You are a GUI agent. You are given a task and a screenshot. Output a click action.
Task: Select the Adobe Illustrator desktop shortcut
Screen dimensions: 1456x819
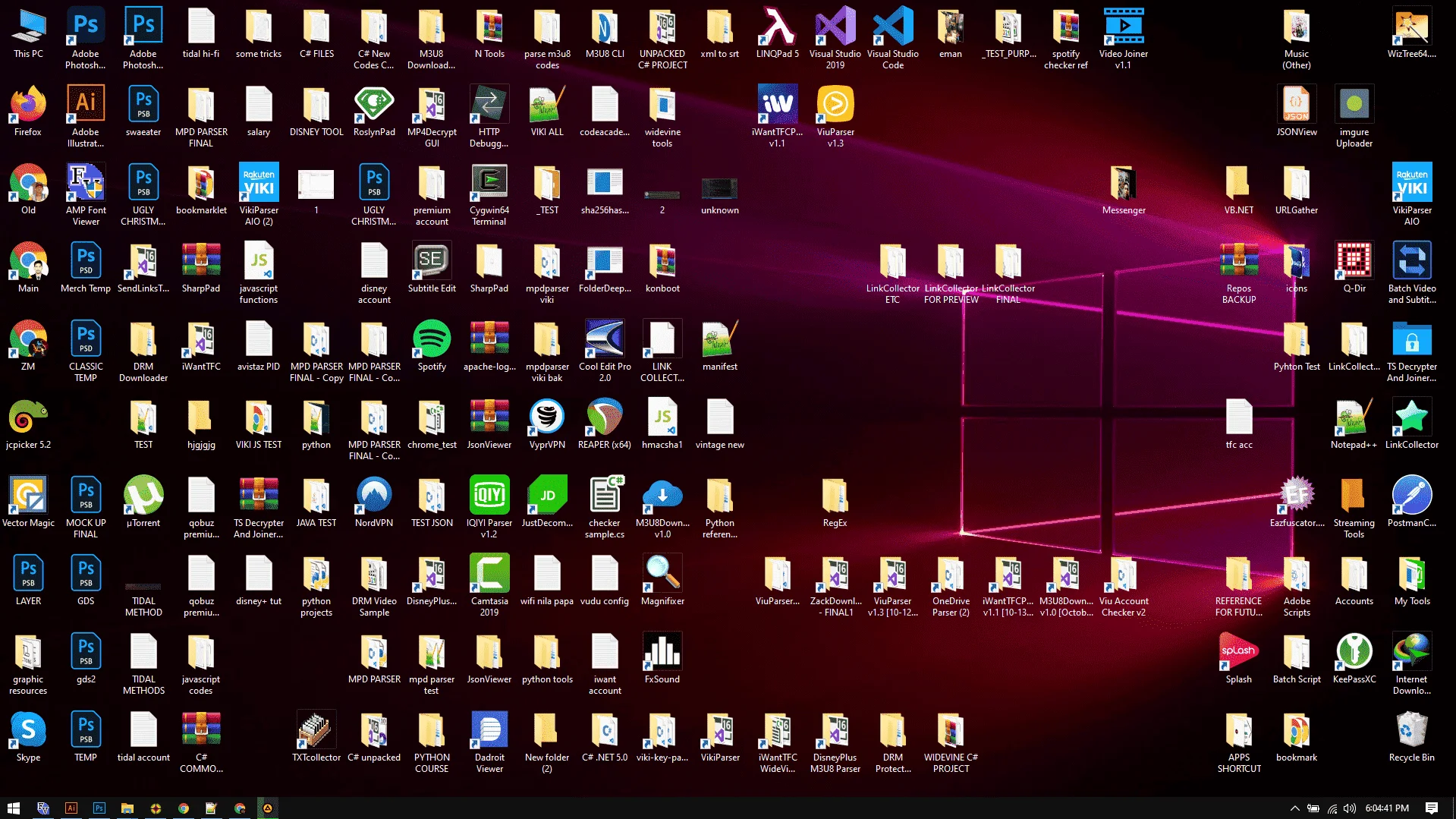[86, 117]
